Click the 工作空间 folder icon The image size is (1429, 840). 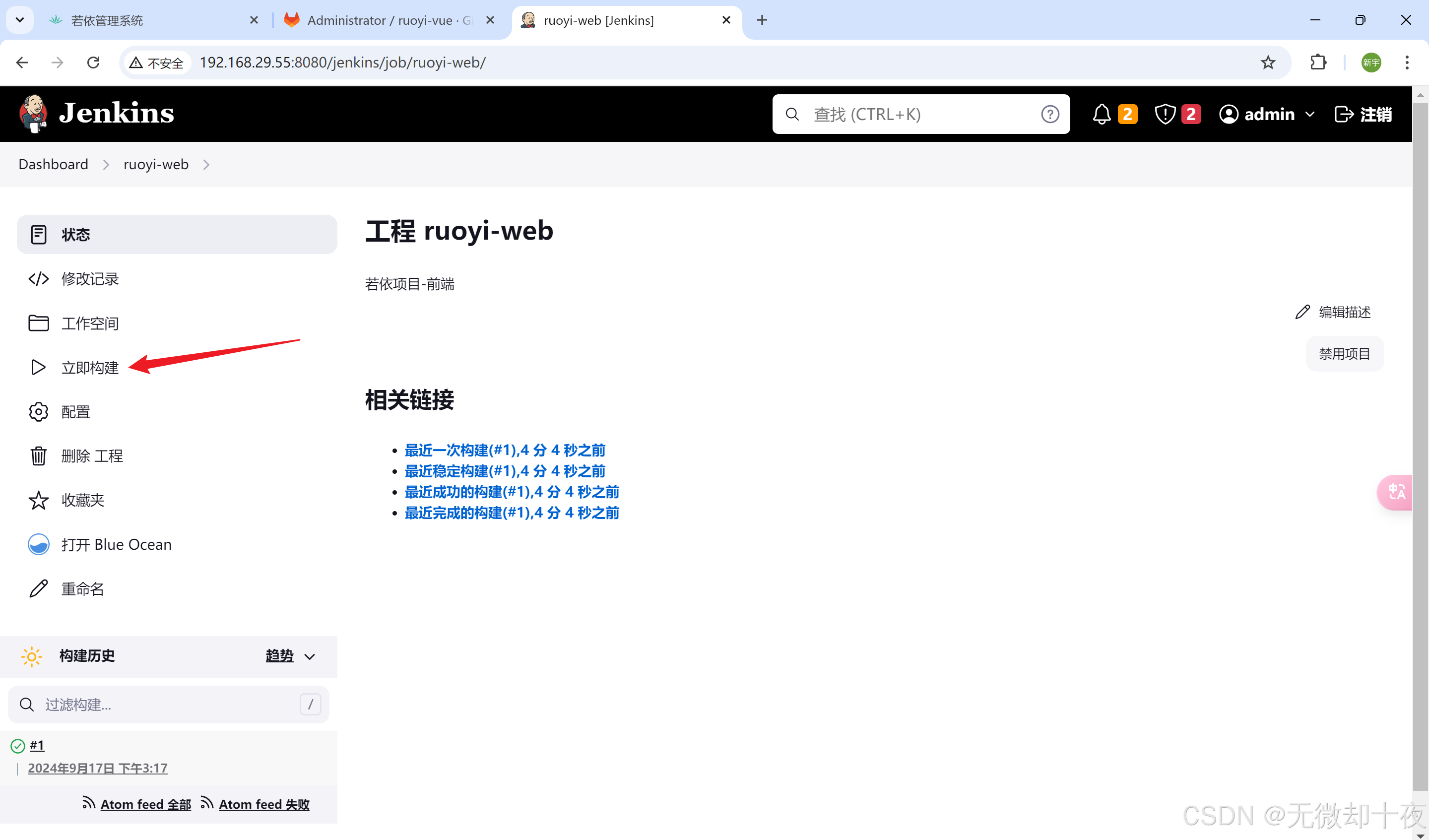38,323
